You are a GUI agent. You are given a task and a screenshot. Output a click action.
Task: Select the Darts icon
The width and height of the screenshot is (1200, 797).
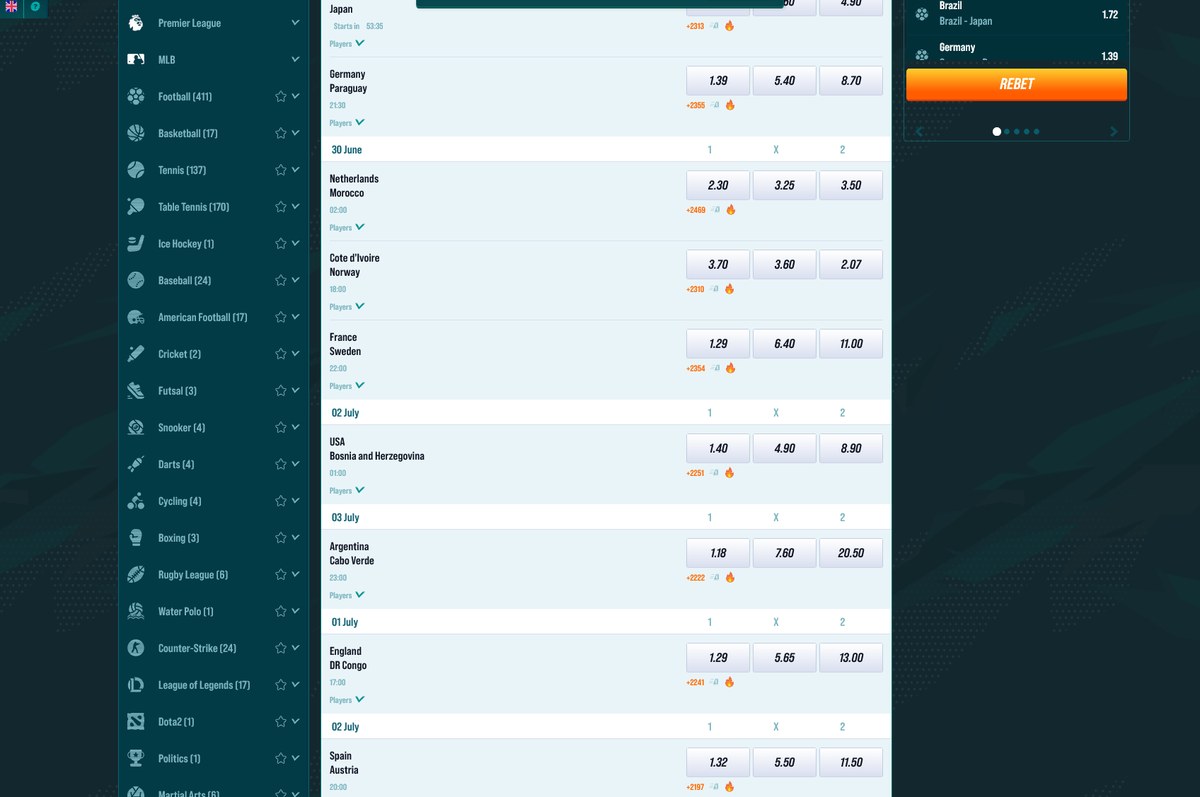point(136,464)
